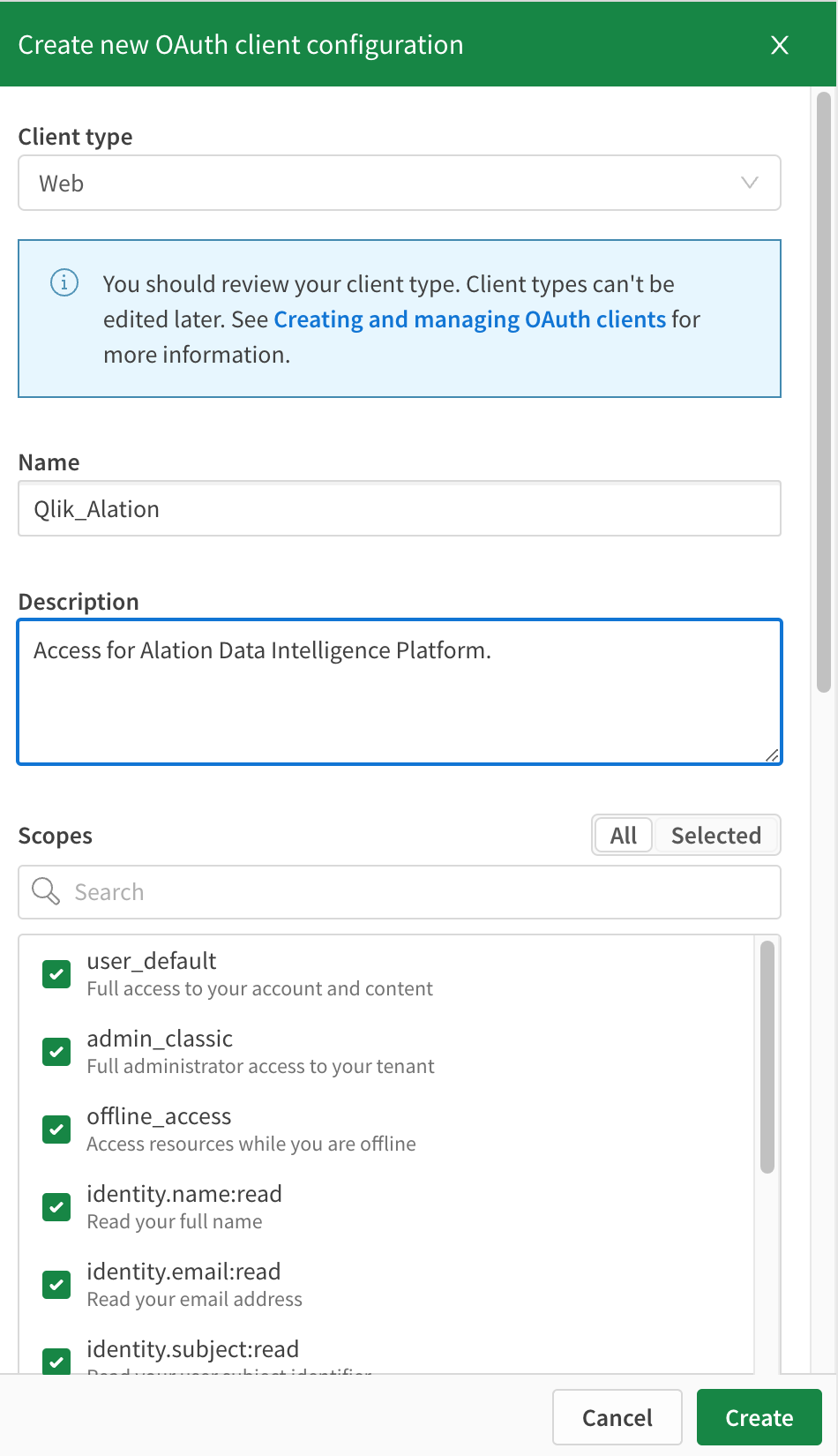
Task: Click the info icon in the notice box
Action: pyautogui.click(x=64, y=283)
